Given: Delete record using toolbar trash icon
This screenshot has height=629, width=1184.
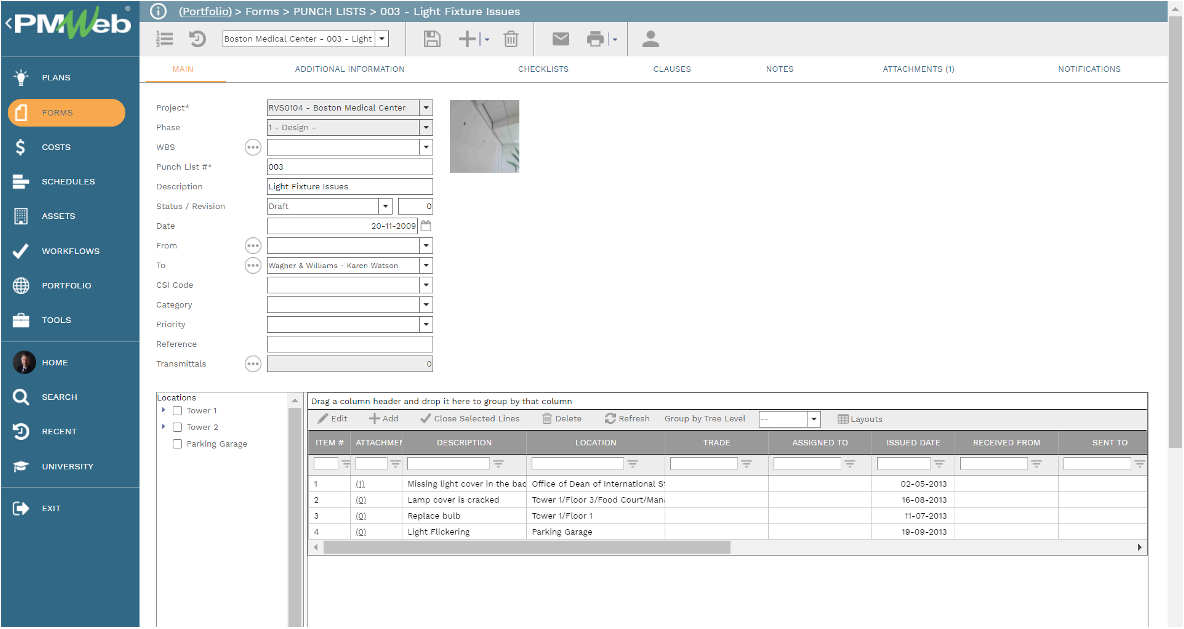Looking at the screenshot, I should [511, 39].
